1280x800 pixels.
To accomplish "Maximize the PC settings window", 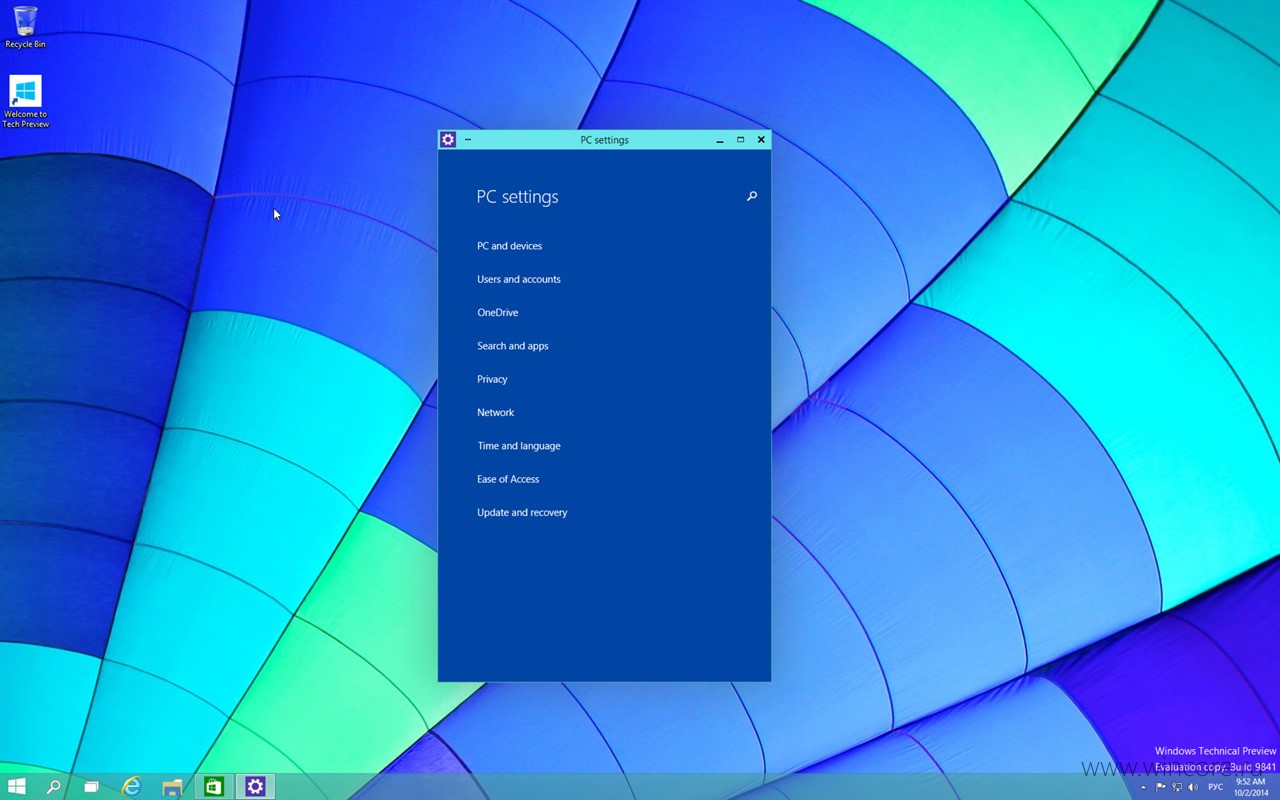I will (x=740, y=140).
